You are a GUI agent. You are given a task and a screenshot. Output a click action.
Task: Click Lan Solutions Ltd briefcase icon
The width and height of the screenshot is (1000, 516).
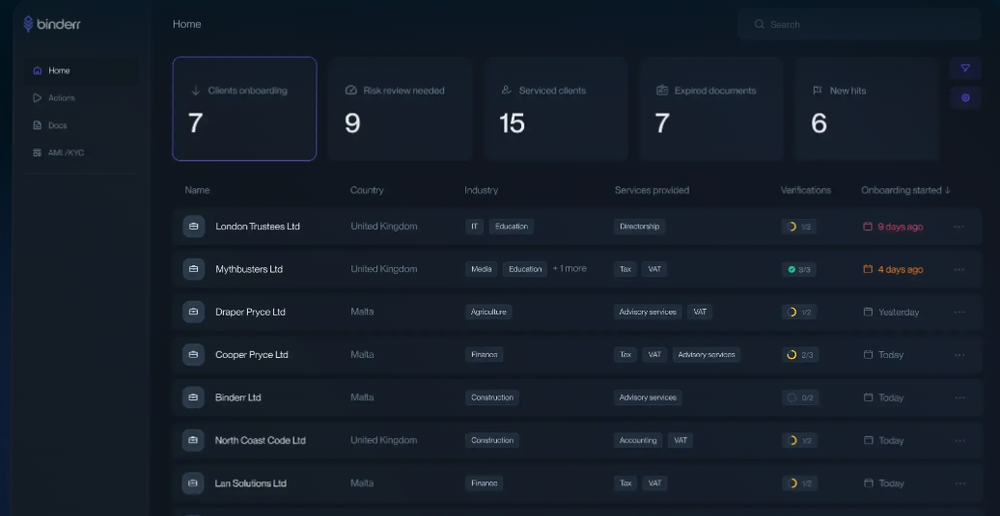point(194,483)
